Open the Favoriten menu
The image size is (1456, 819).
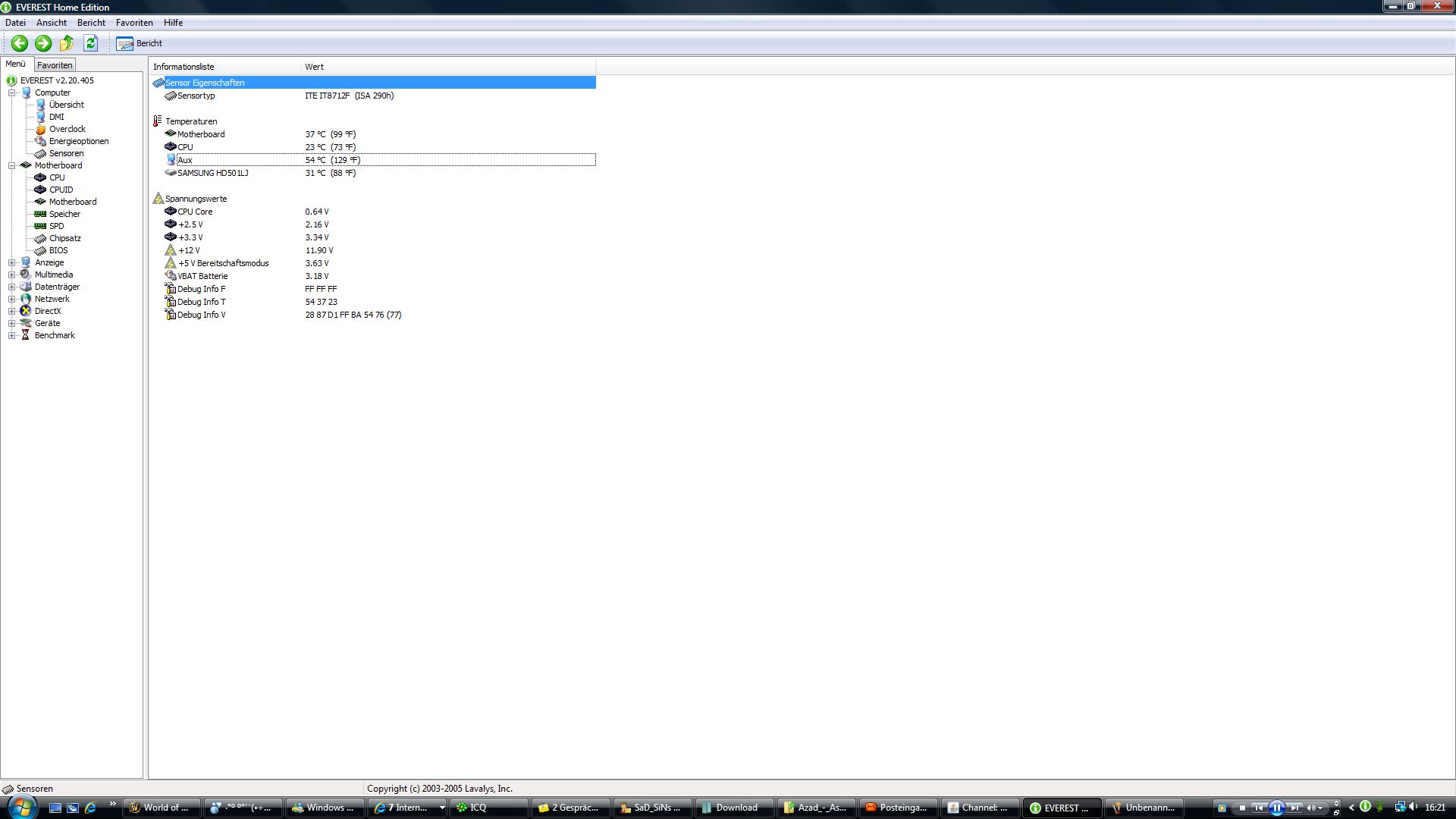pos(134,23)
